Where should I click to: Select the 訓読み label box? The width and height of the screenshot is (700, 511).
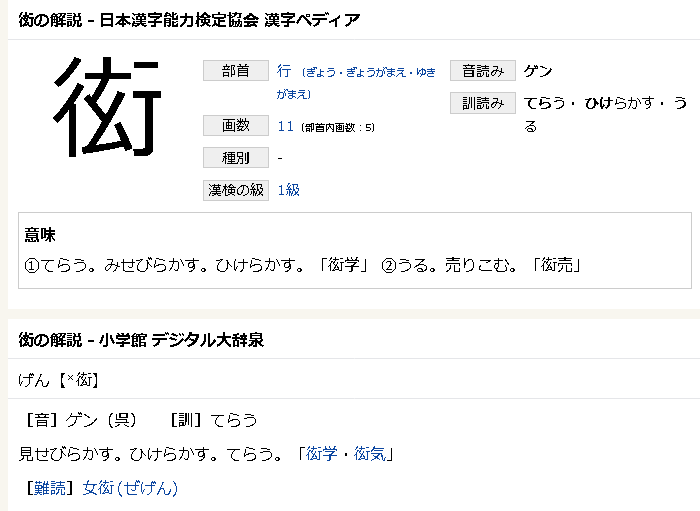(x=483, y=103)
